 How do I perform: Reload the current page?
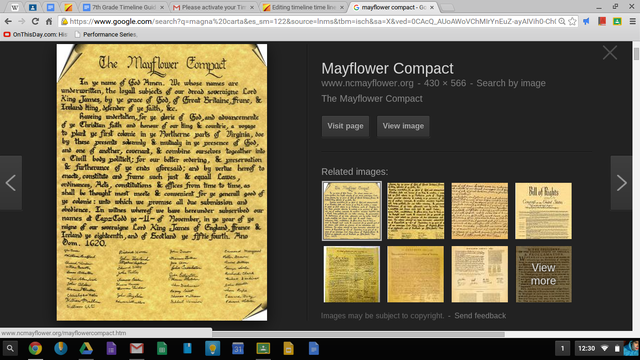click(x=35, y=21)
